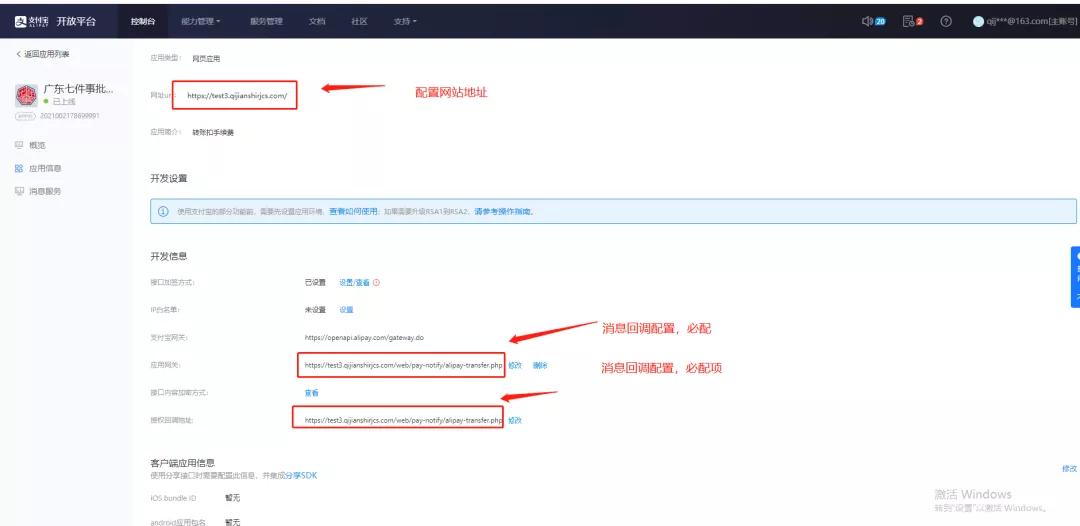
Task: Click 删除 next to 应用网关
Action: point(540,365)
